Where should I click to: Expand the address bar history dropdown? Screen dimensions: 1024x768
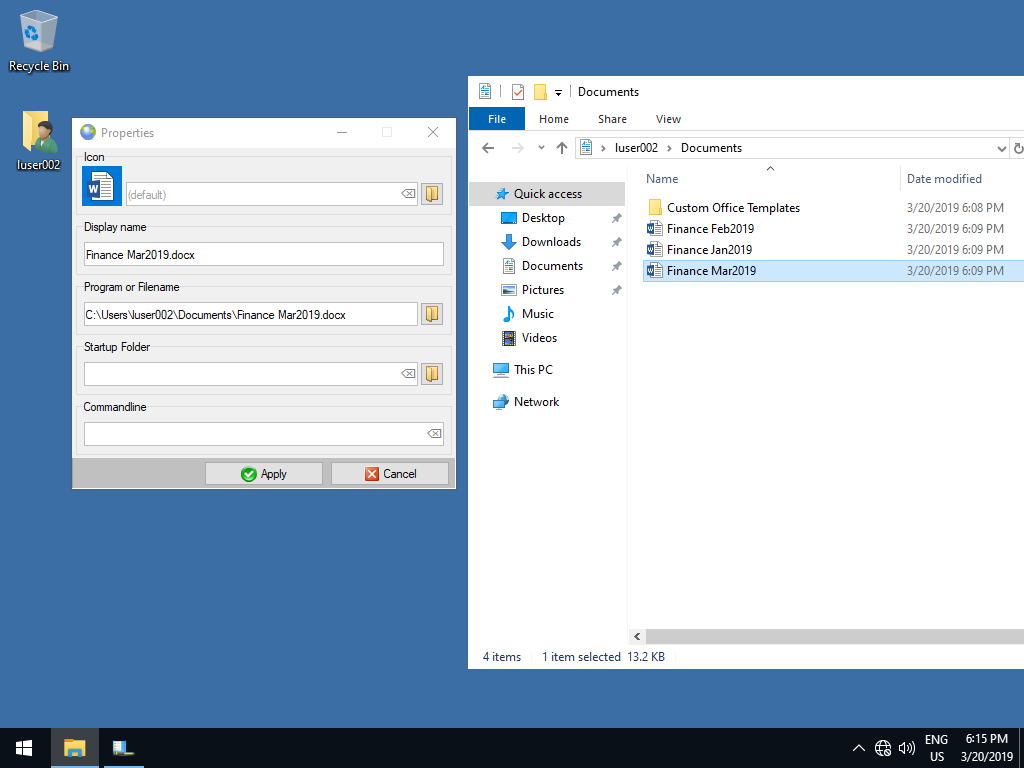pyautogui.click(x=1002, y=148)
